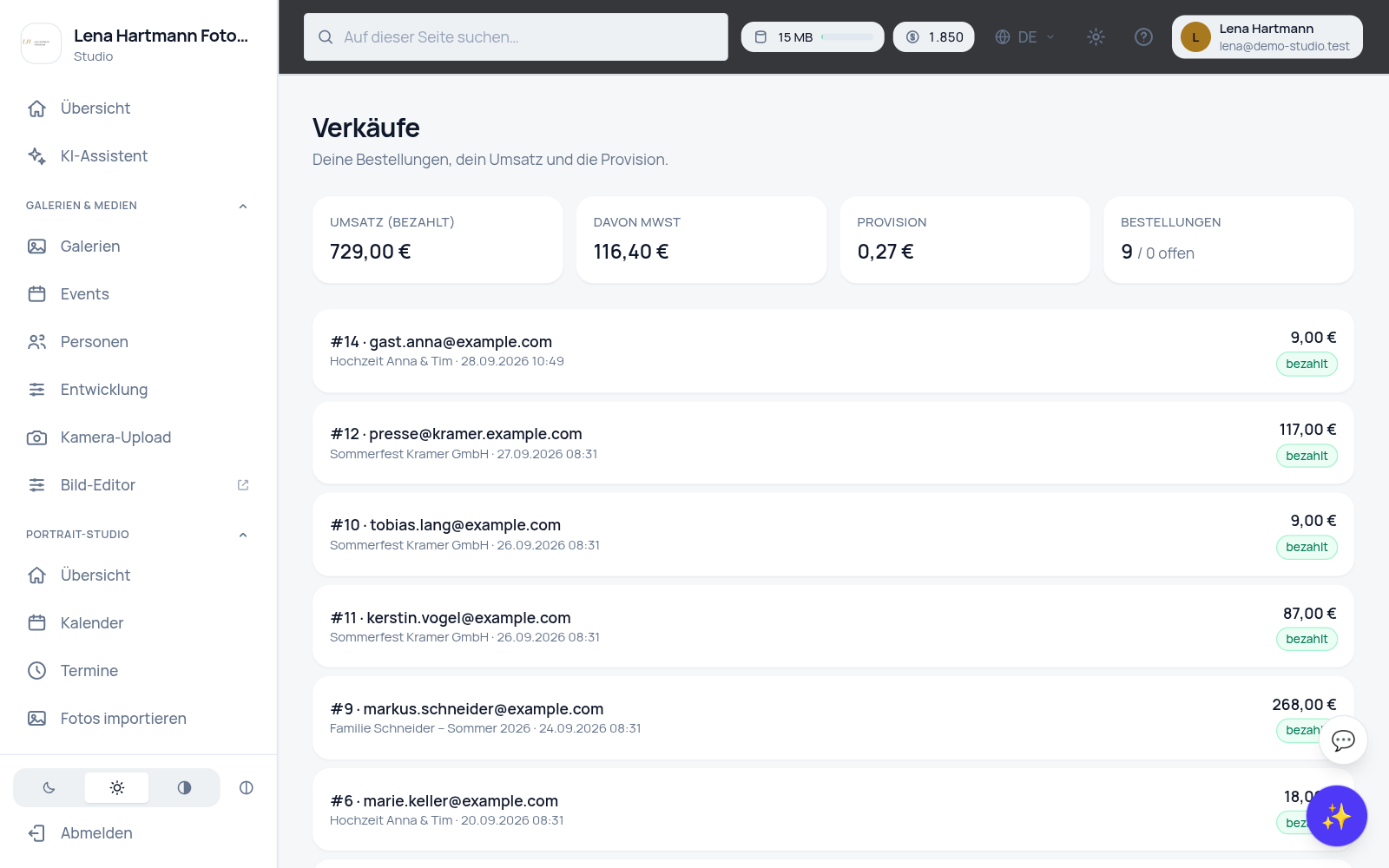Open the DE language dropdown
The width and height of the screenshot is (1389, 868).
pos(1025,36)
